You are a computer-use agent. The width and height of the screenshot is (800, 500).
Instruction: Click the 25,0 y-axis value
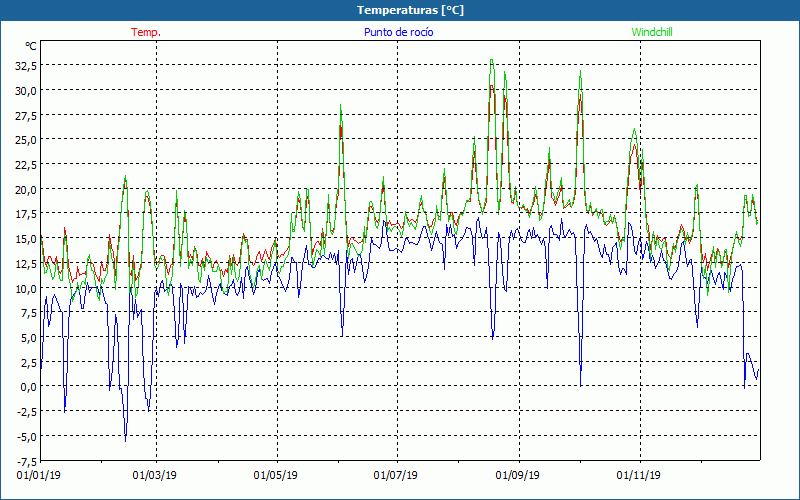(26, 140)
